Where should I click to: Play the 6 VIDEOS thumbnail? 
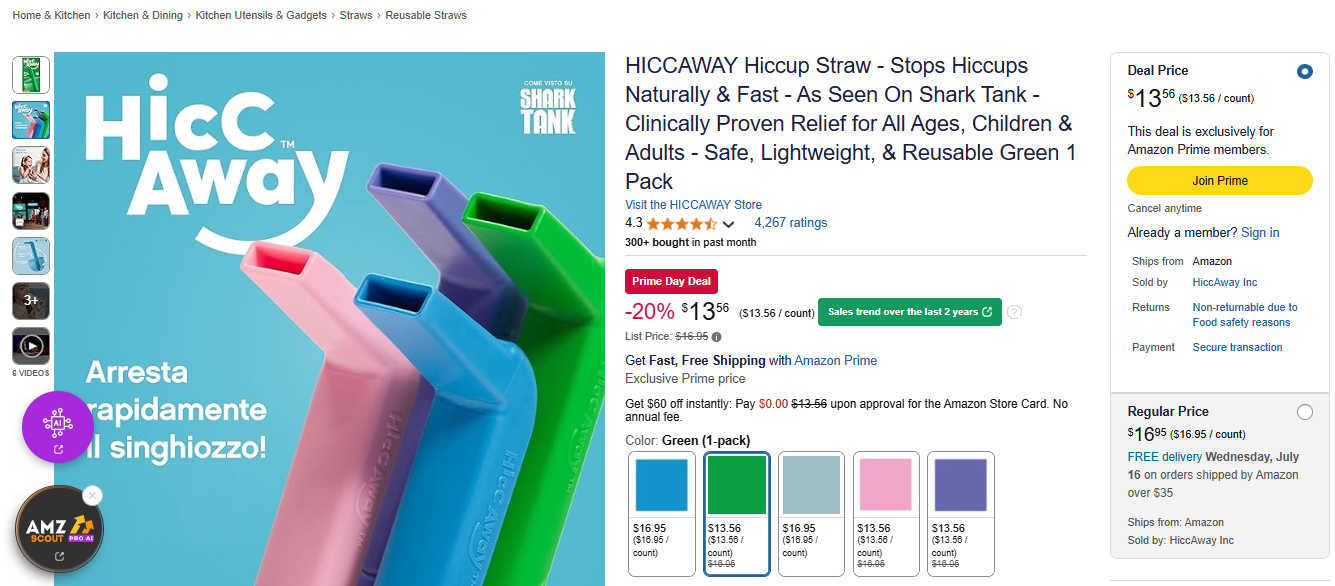pyautogui.click(x=30, y=345)
